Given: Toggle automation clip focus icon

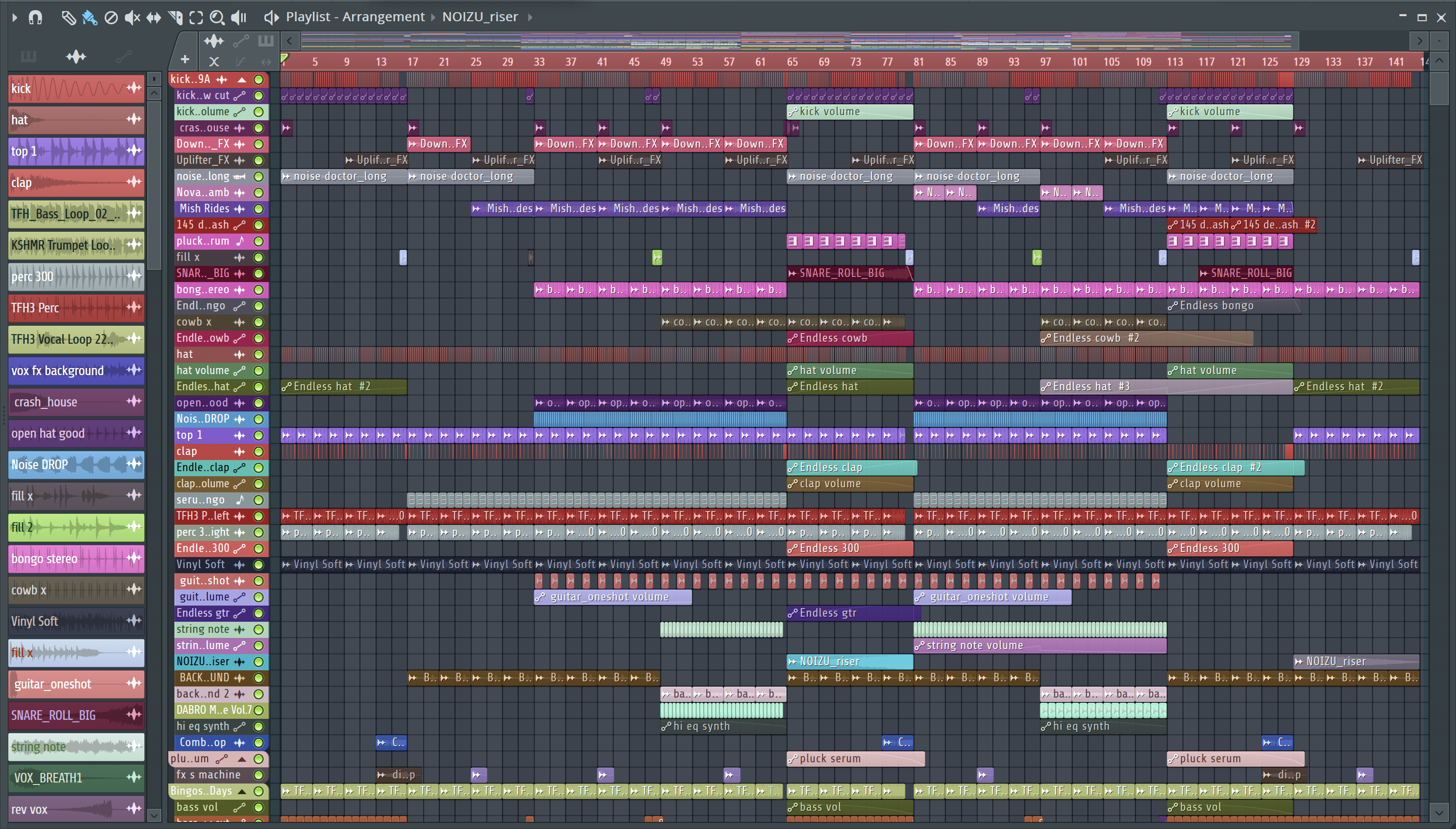Looking at the screenshot, I should [x=241, y=41].
